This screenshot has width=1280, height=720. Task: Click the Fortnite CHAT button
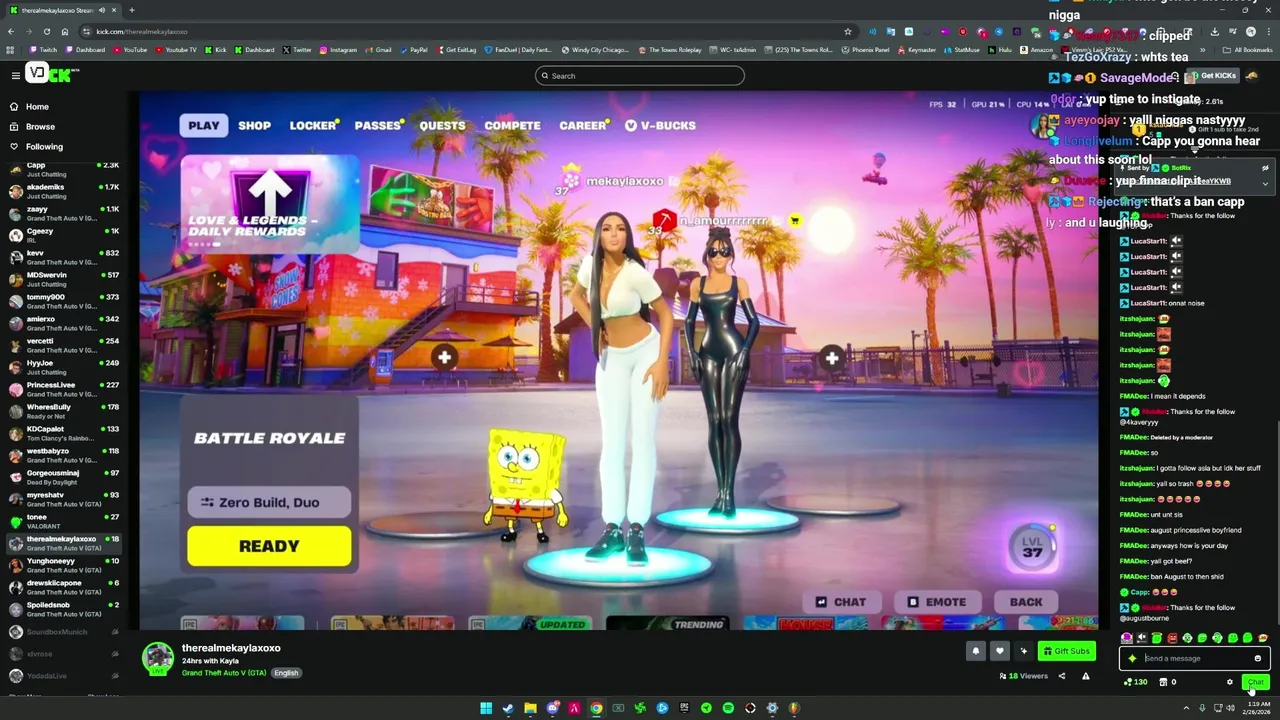(840, 602)
